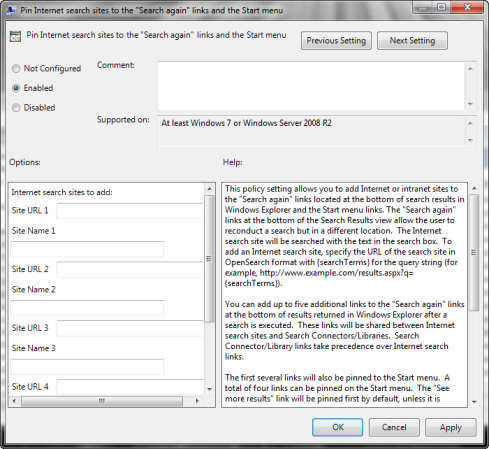Select the Enabled radio button
This screenshot has height=449, width=489.
pos(16,88)
